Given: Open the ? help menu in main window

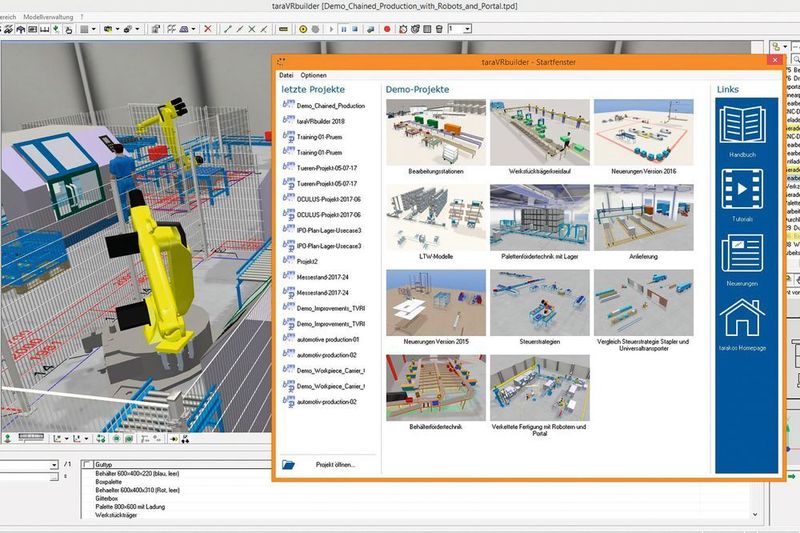Looking at the screenshot, I should [x=82, y=17].
